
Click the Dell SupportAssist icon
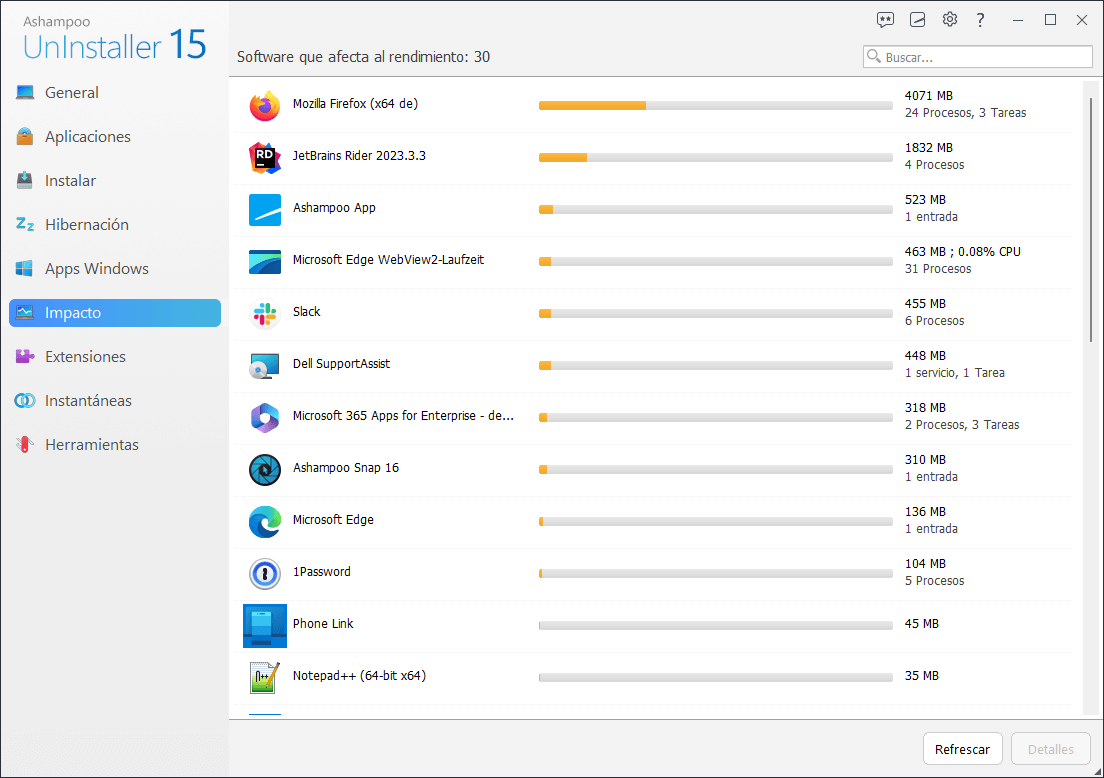pyautogui.click(x=265, y=366)
